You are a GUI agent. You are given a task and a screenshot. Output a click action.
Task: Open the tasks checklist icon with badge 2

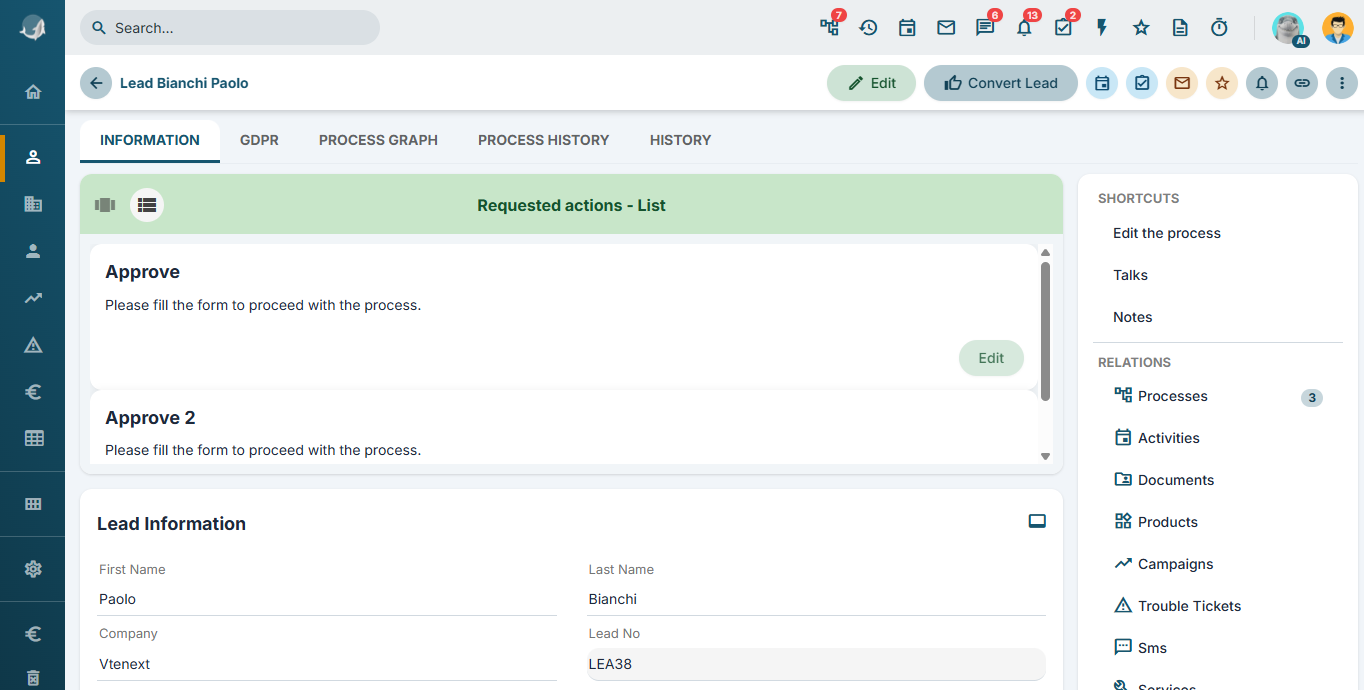click(x=1063, y=28)
